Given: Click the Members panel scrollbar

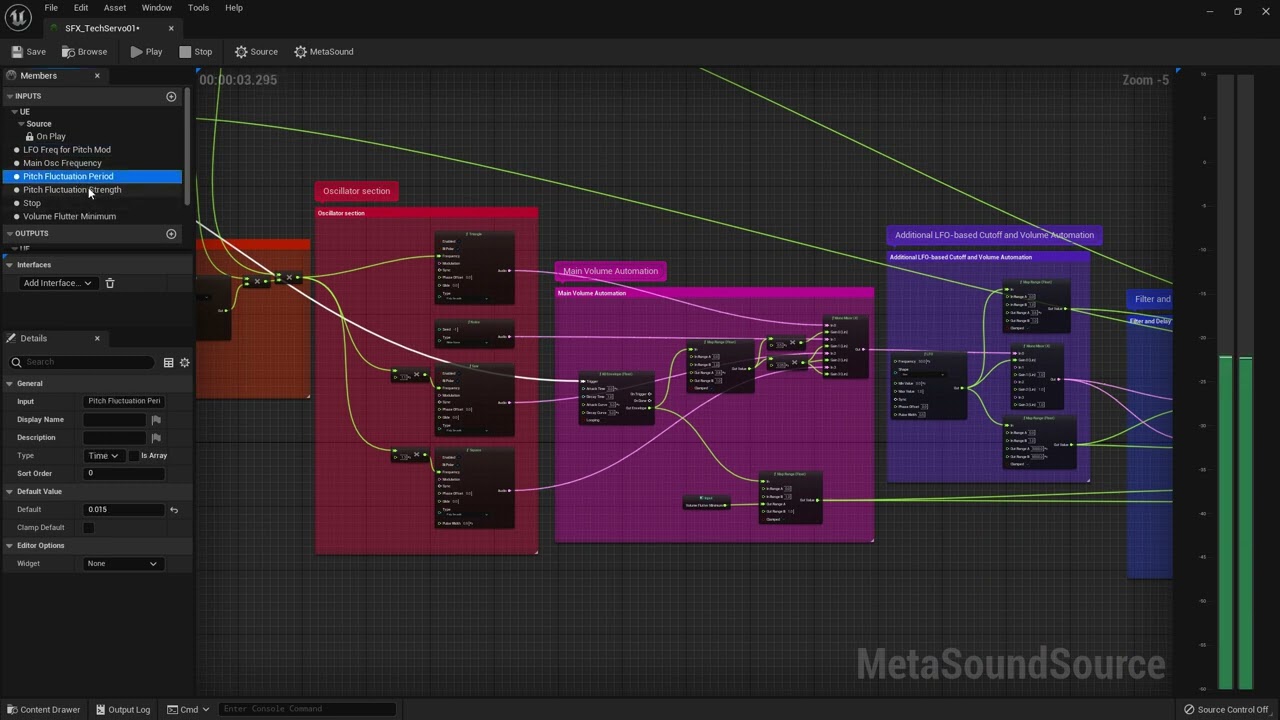Looking at the screenshot, I should [187, 146].
